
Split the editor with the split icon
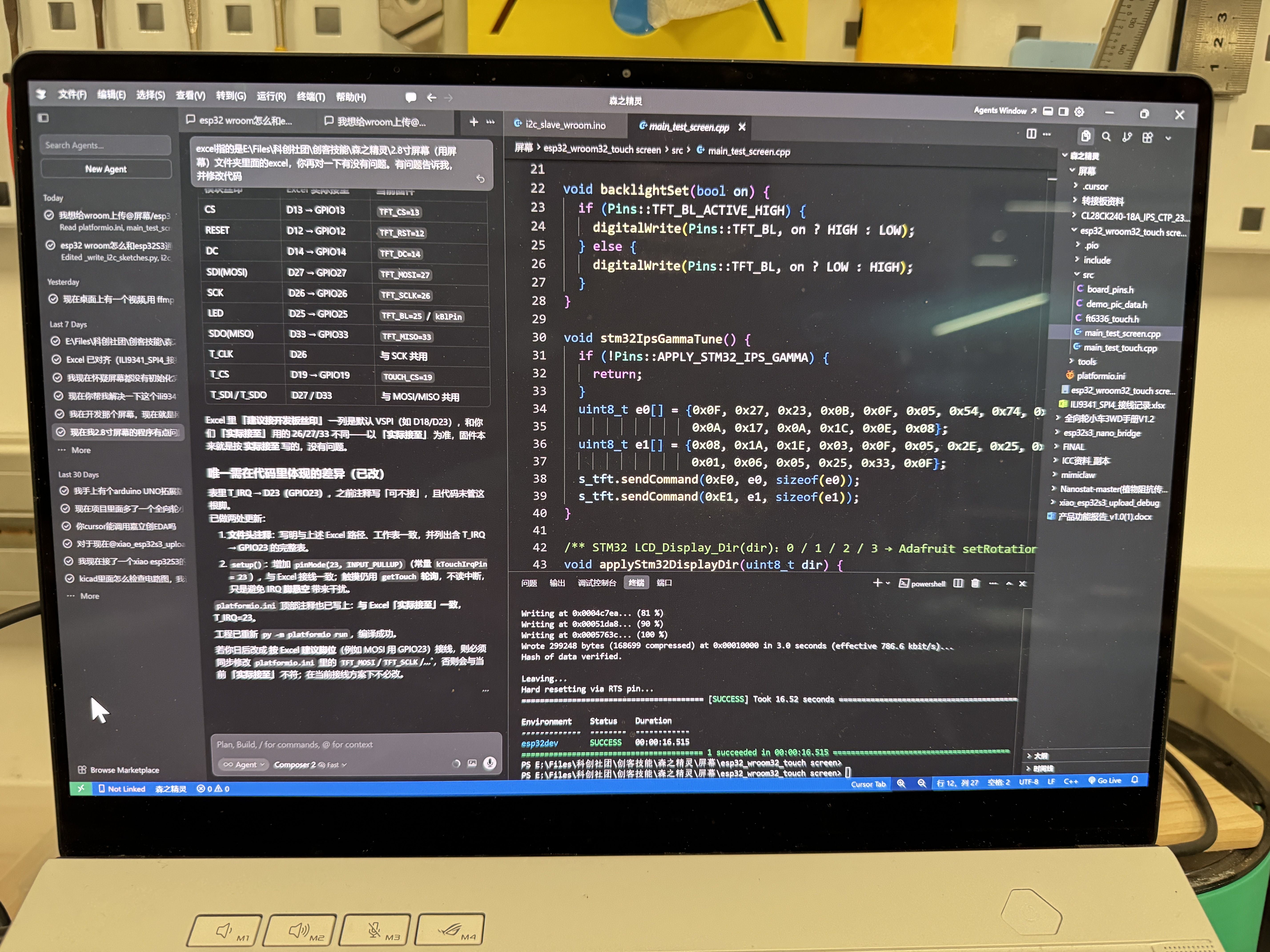1031,134
